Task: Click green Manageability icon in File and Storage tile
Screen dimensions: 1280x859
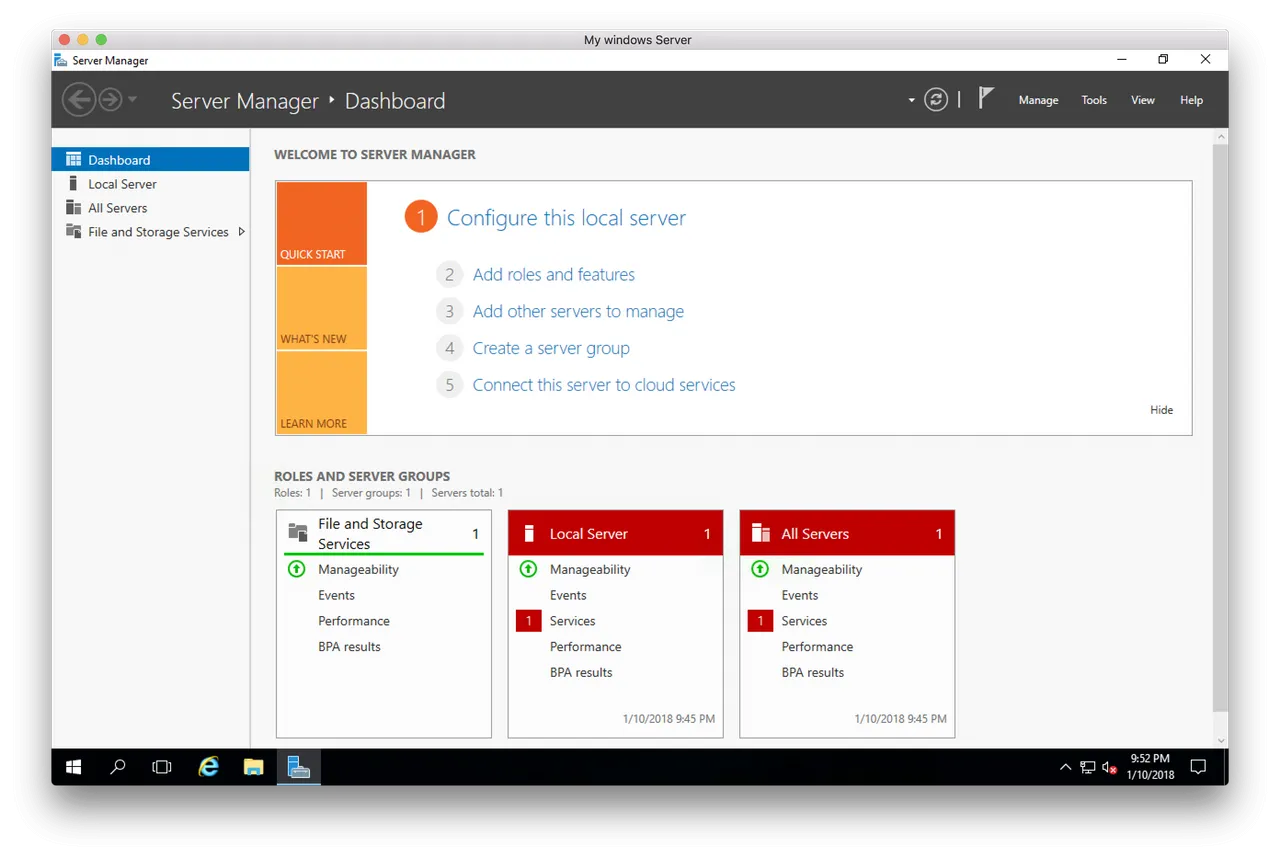Action: (x=296, y=569)
